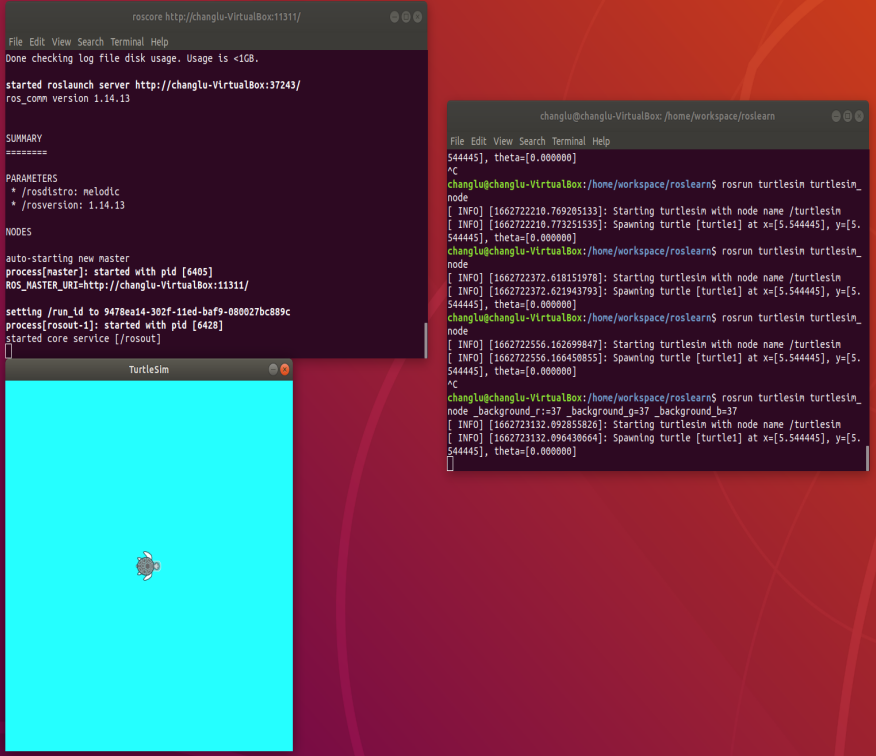Click 'Done checking log file disk usage' line
Image resolution: width=876 pixels, height=756 pixels.
tap(132, 58)
